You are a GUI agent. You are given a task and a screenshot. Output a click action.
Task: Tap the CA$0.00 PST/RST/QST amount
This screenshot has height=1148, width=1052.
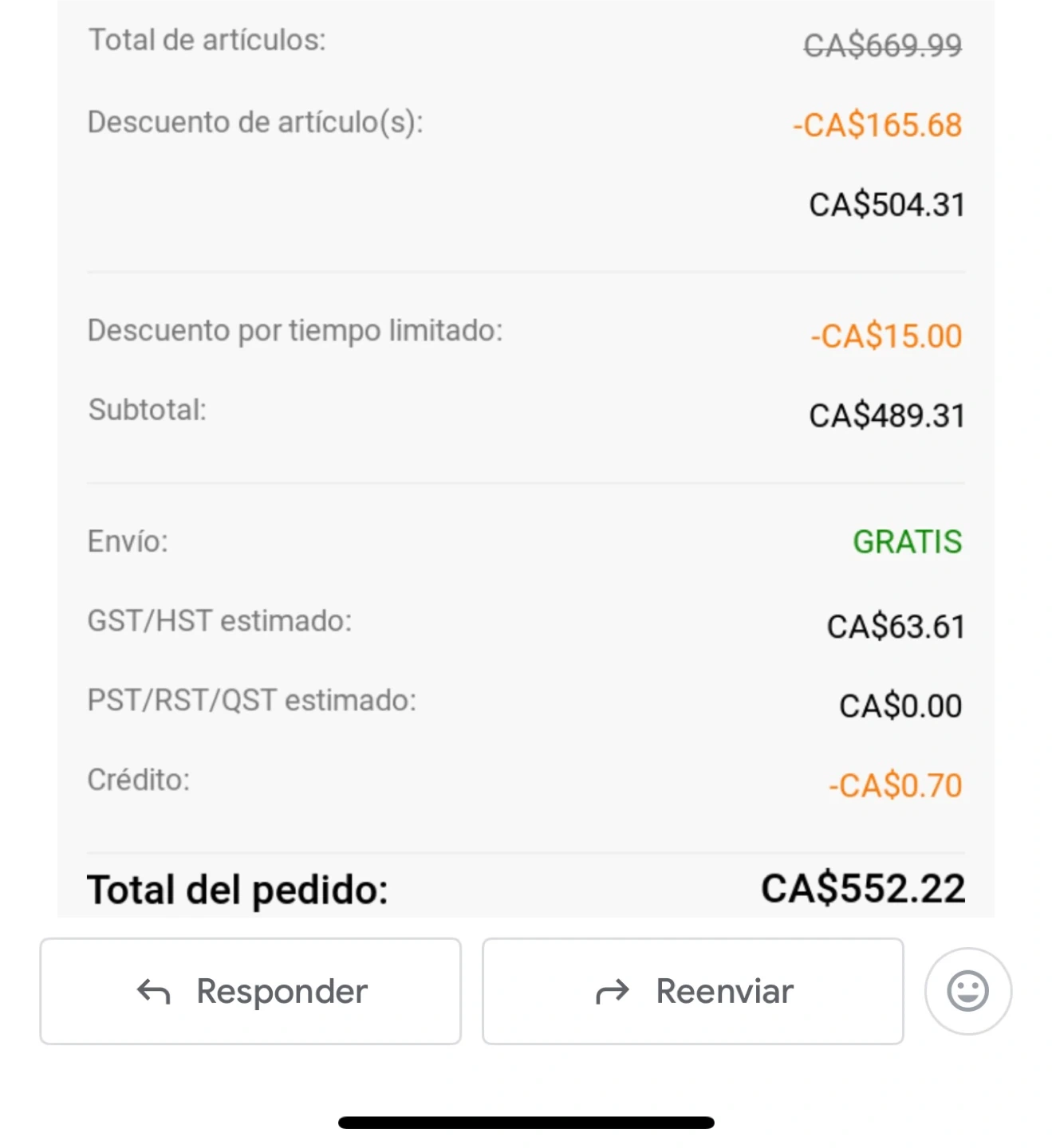pyautogui.click(x=900, y=706)
